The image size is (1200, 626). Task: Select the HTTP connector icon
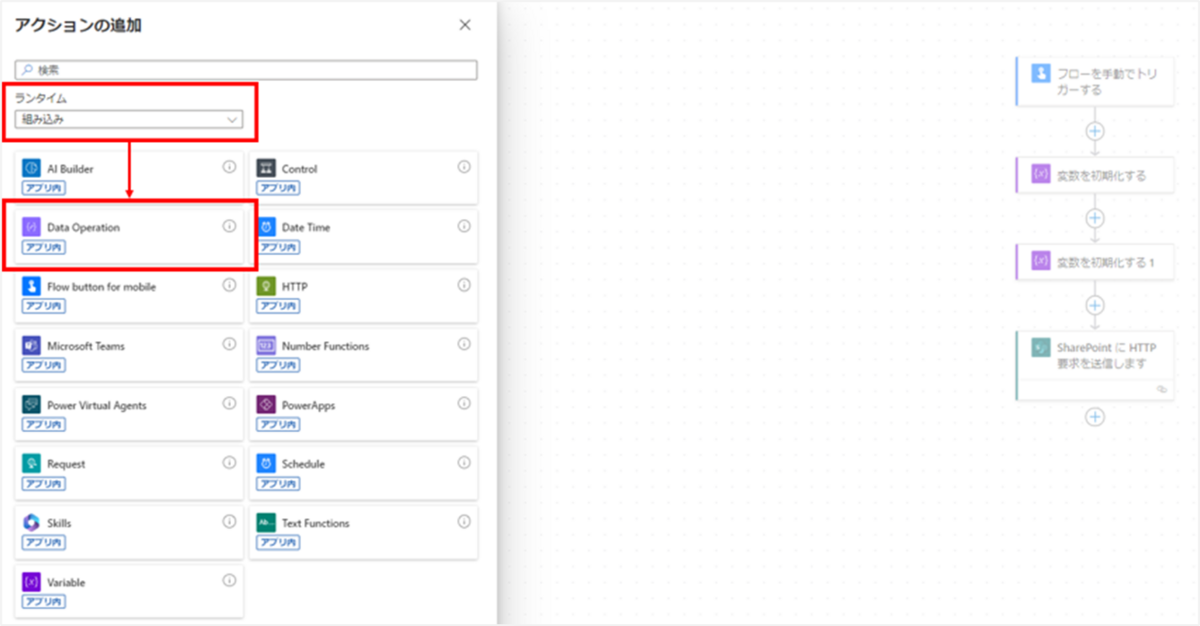coord(265,286)
